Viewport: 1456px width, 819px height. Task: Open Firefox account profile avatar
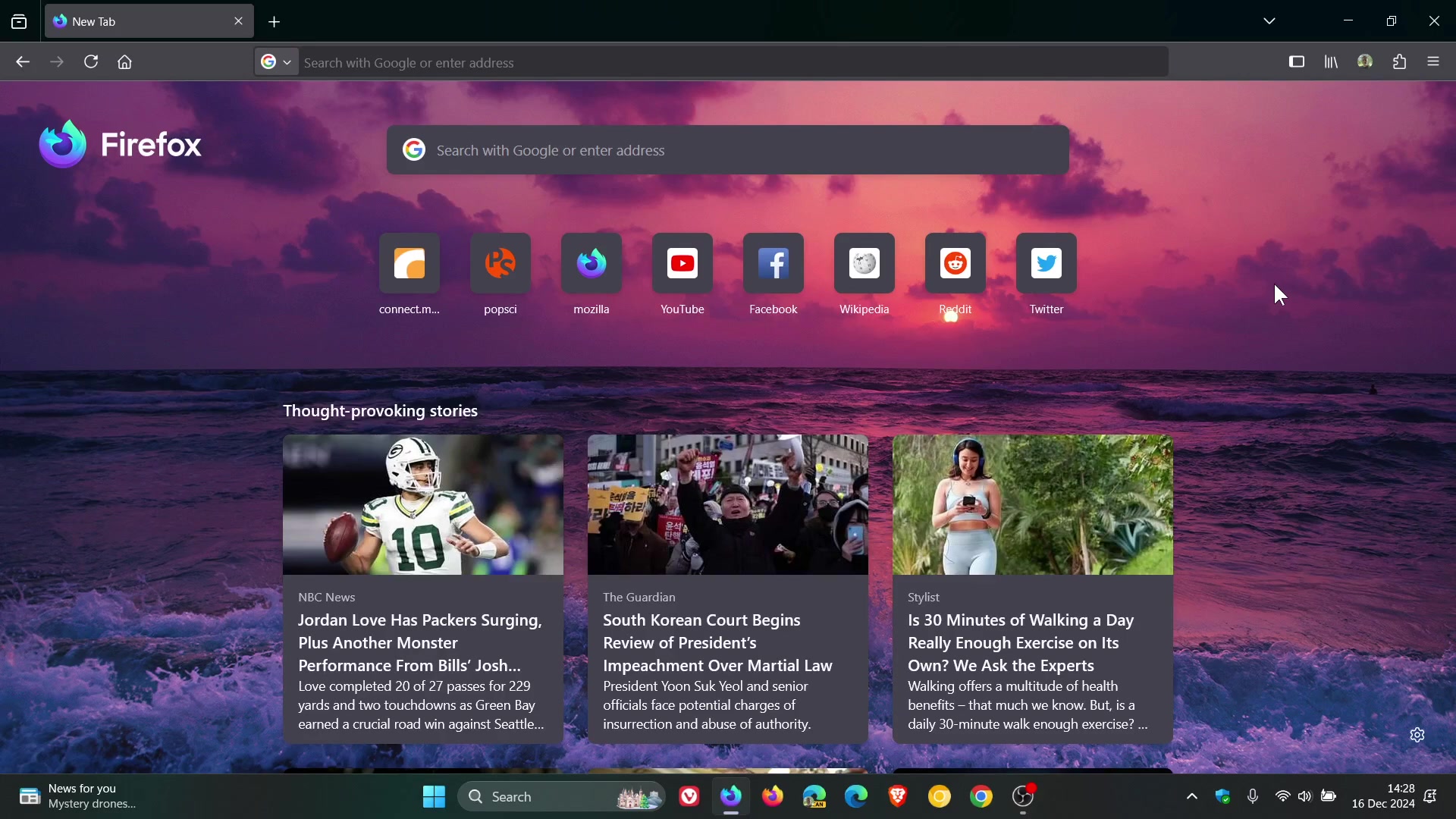pyautogui.click(x=1366, y=62)
